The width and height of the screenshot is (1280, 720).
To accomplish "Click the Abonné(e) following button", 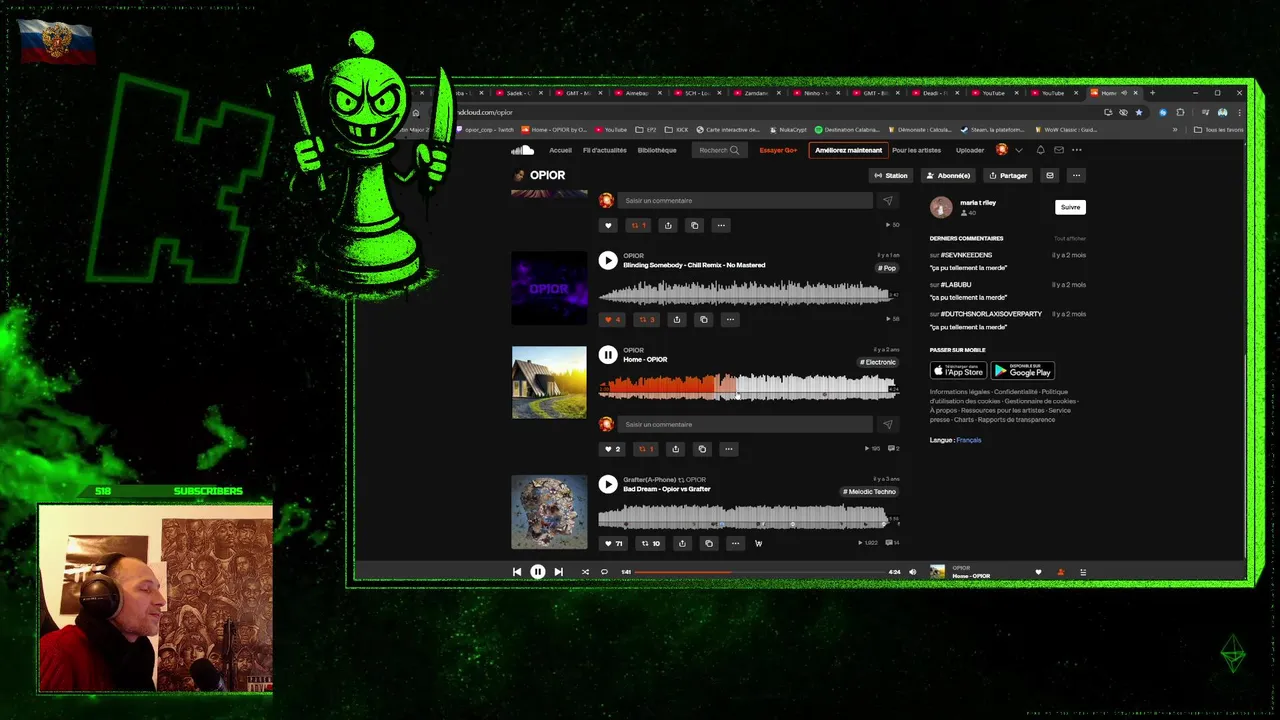I will point(948,175).
